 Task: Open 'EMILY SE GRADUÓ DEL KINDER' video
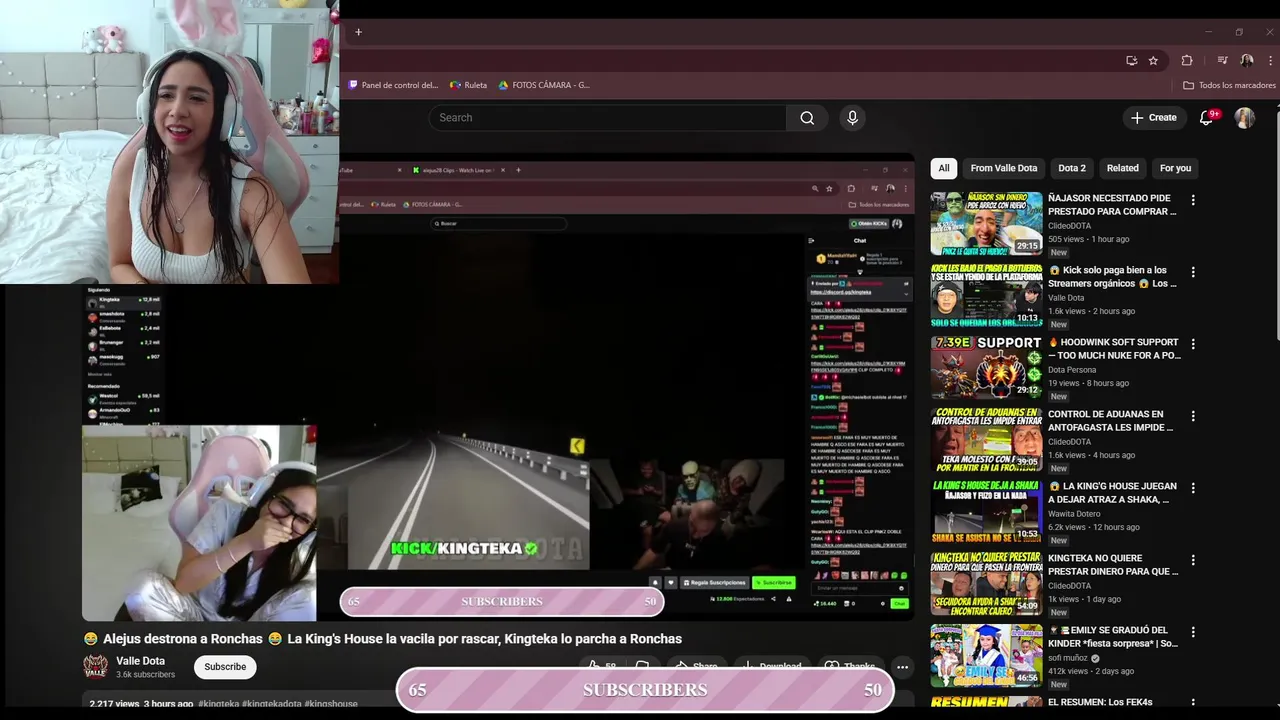(x=986, y=656)
